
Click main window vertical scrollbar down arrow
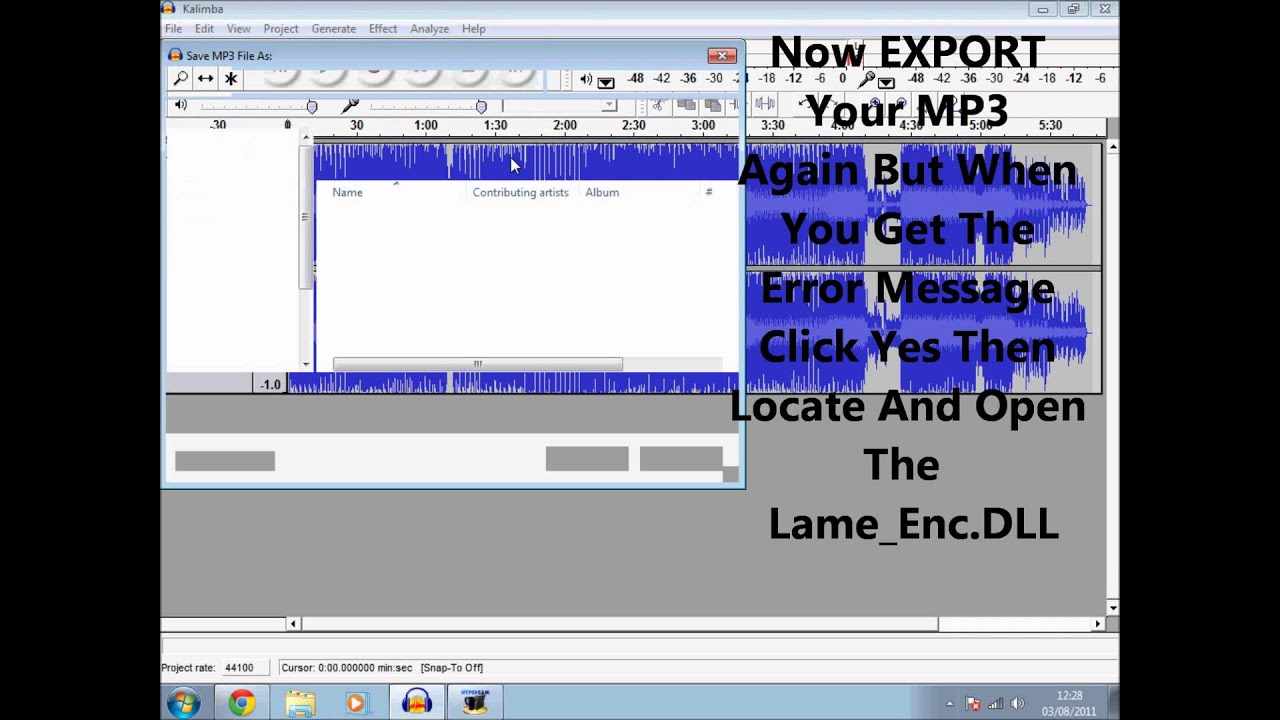(x=1113, y=607)
